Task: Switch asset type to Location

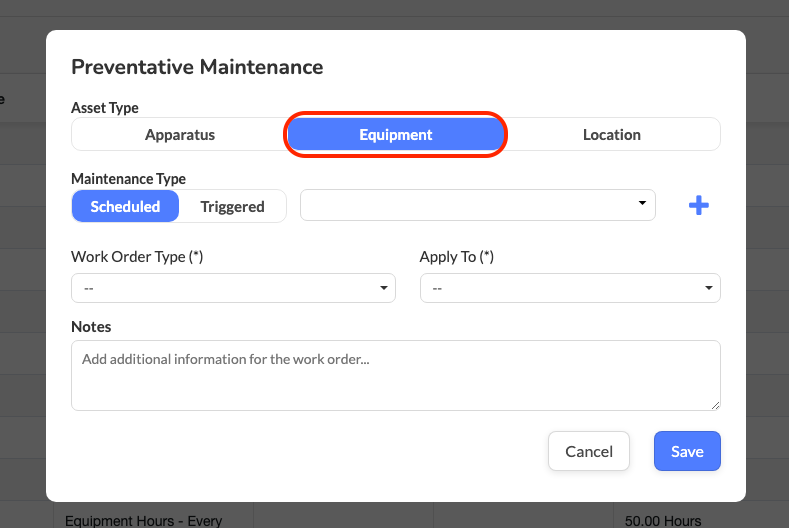Action: (x=611, y=134)
